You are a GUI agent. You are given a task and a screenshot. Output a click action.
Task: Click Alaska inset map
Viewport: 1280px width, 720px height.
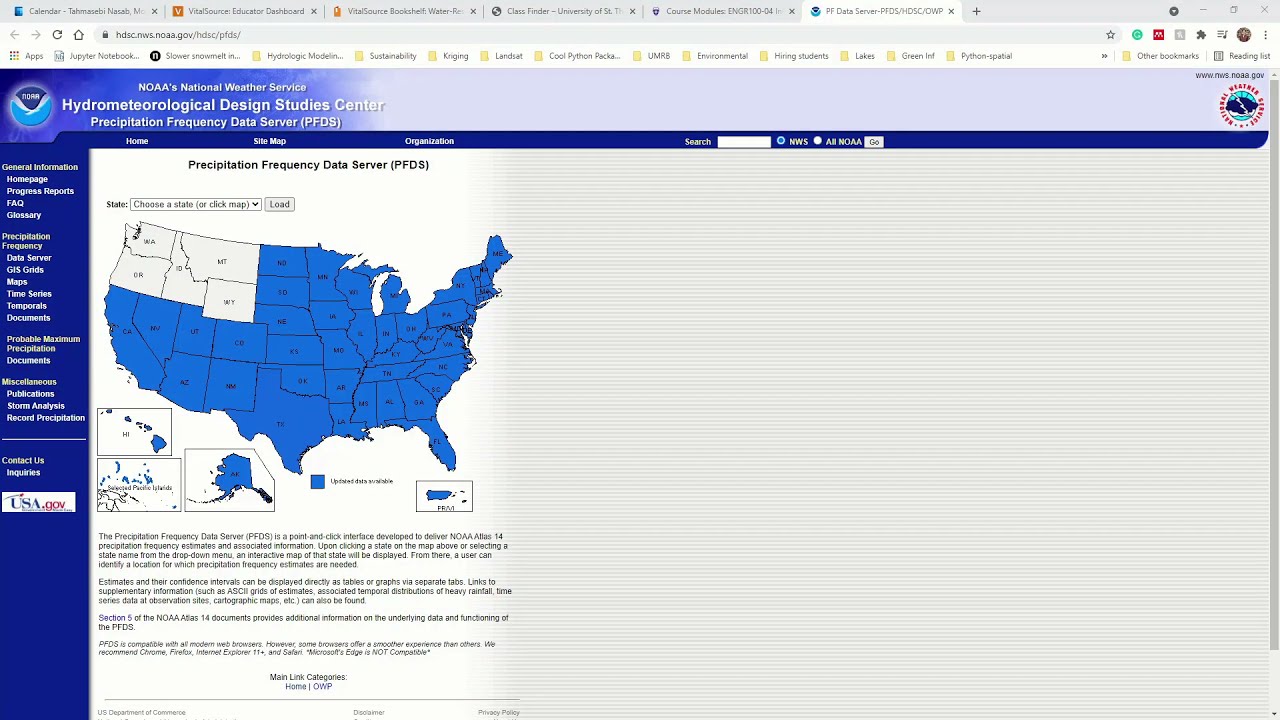tap(229, 480)
